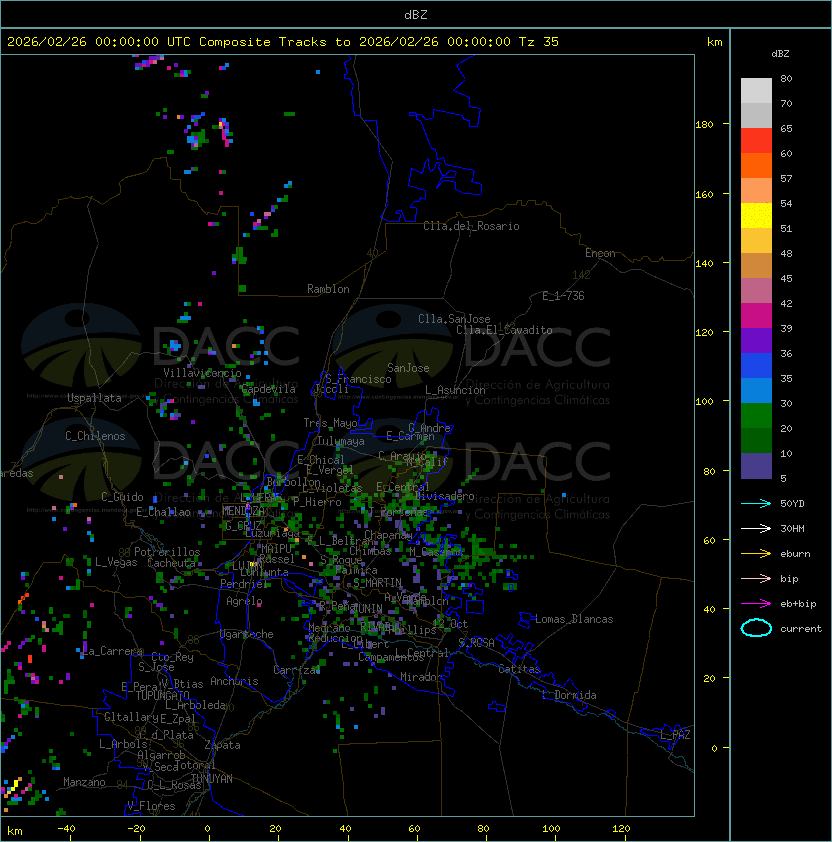Click the 'Encon' map label
This screenshot has width=832, height=842.
[x=600, y=253]
